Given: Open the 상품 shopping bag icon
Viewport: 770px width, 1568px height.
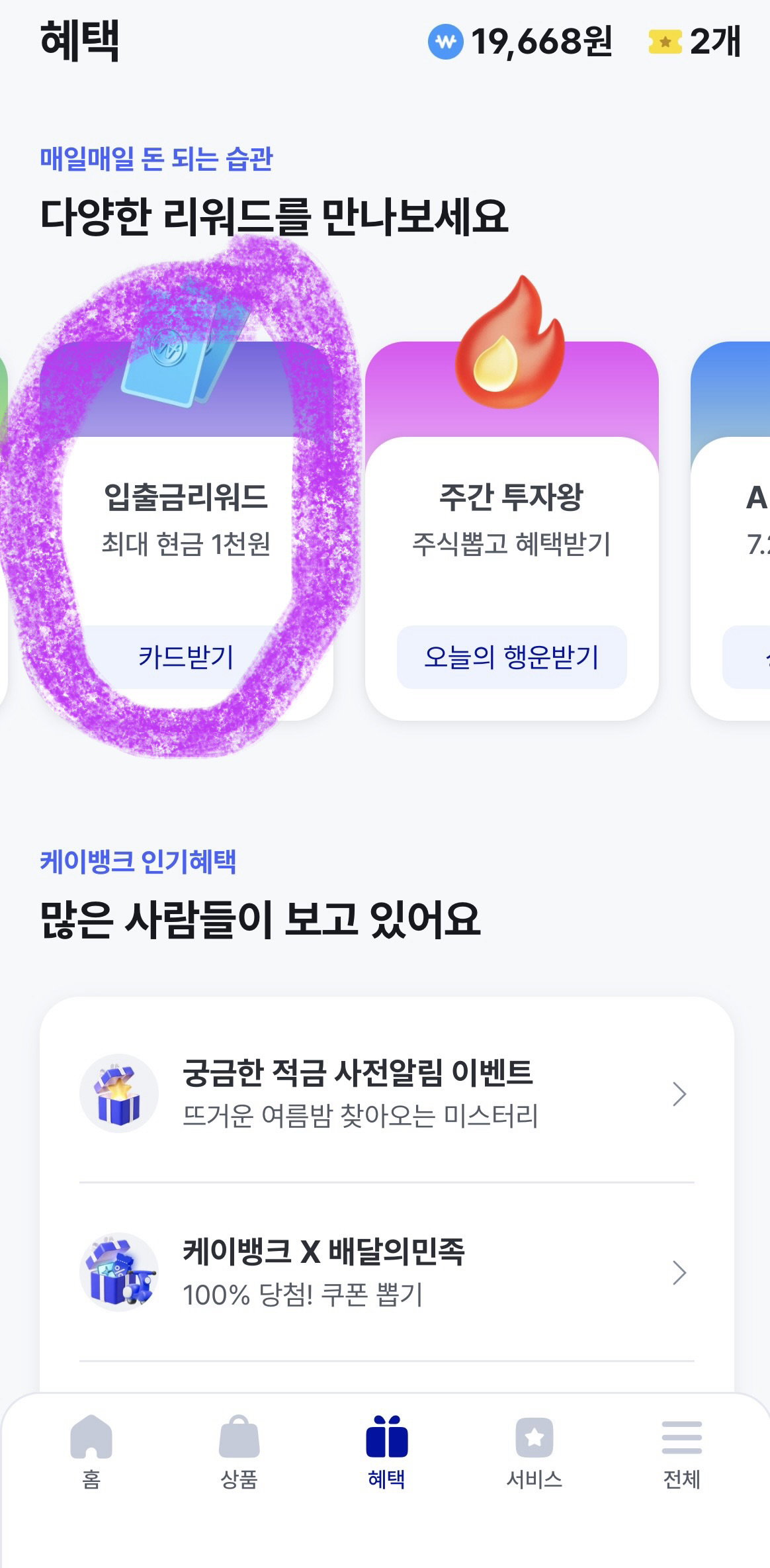Looking at the screenshot, I should click(239, 1437).
